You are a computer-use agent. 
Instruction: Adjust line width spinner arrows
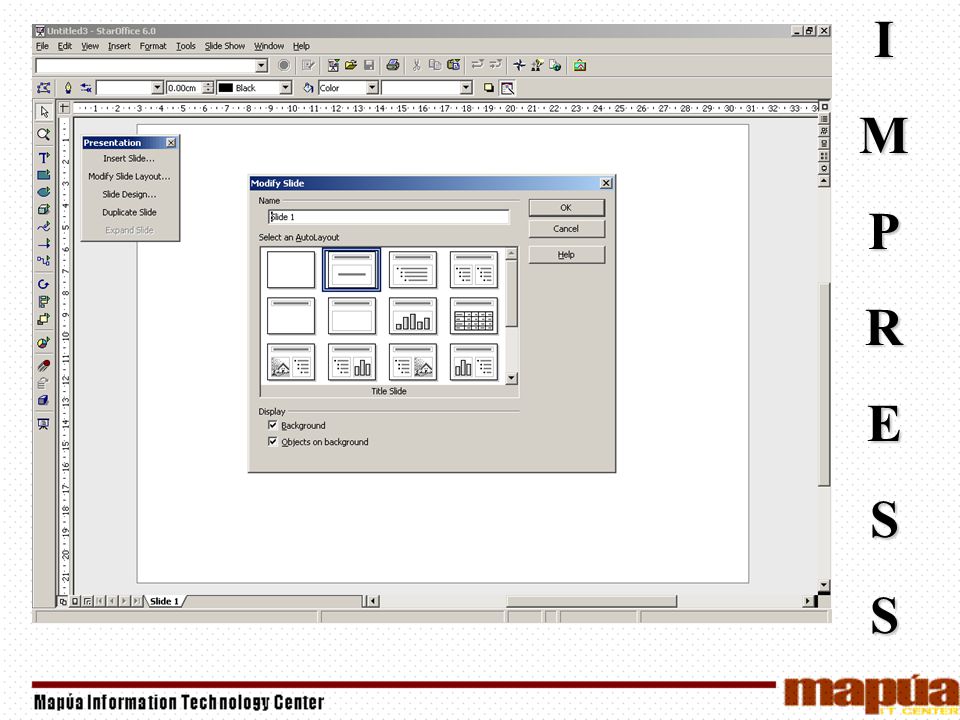[208, 88]
